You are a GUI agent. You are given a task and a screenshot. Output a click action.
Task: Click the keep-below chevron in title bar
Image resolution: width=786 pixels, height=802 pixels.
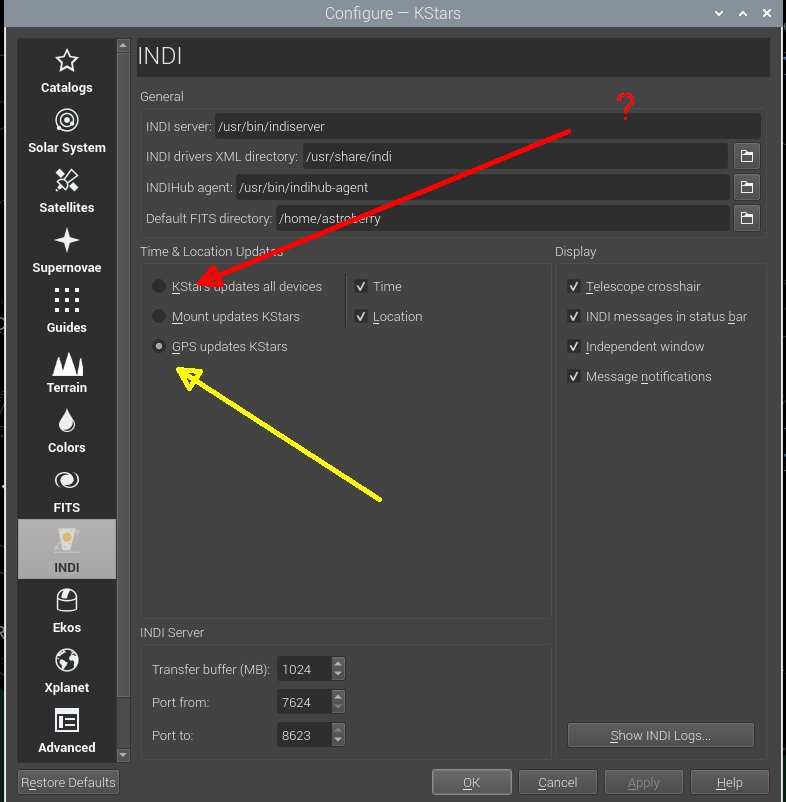pos(719,13)
